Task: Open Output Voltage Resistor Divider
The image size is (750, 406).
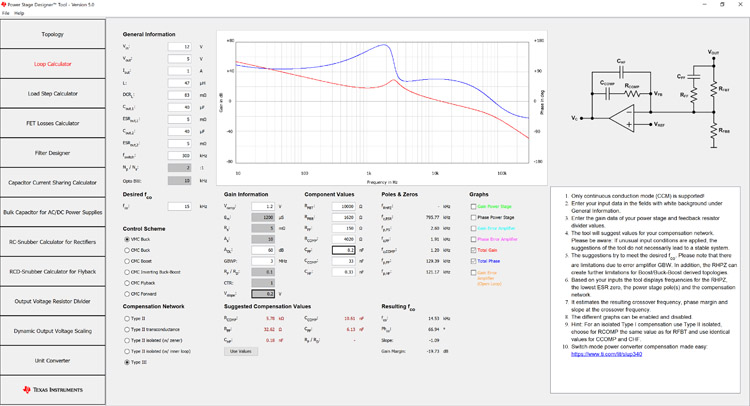Action: 53,301
